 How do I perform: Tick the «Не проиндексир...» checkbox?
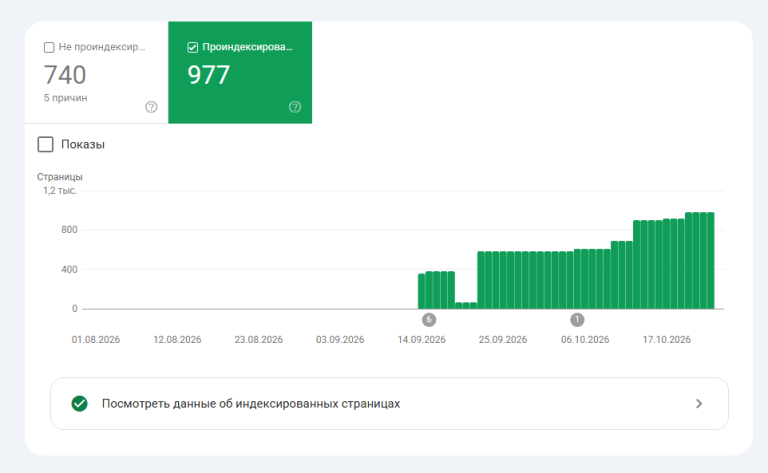click(x=49, y=47)
